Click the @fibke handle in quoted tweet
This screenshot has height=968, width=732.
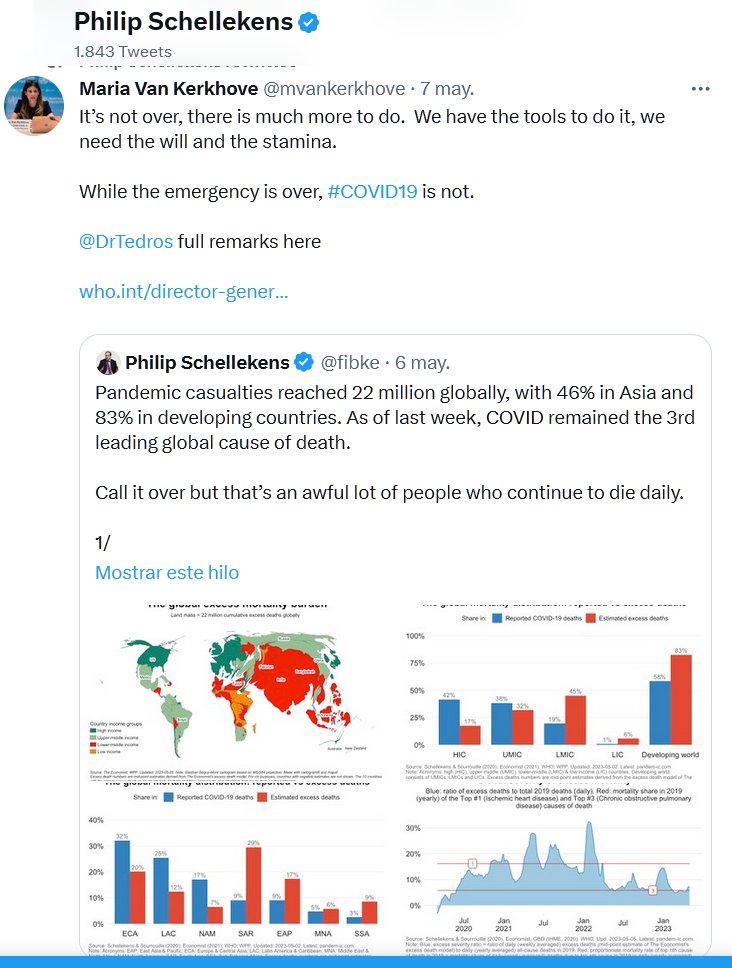pyautogui.click(x=351, y=362)
